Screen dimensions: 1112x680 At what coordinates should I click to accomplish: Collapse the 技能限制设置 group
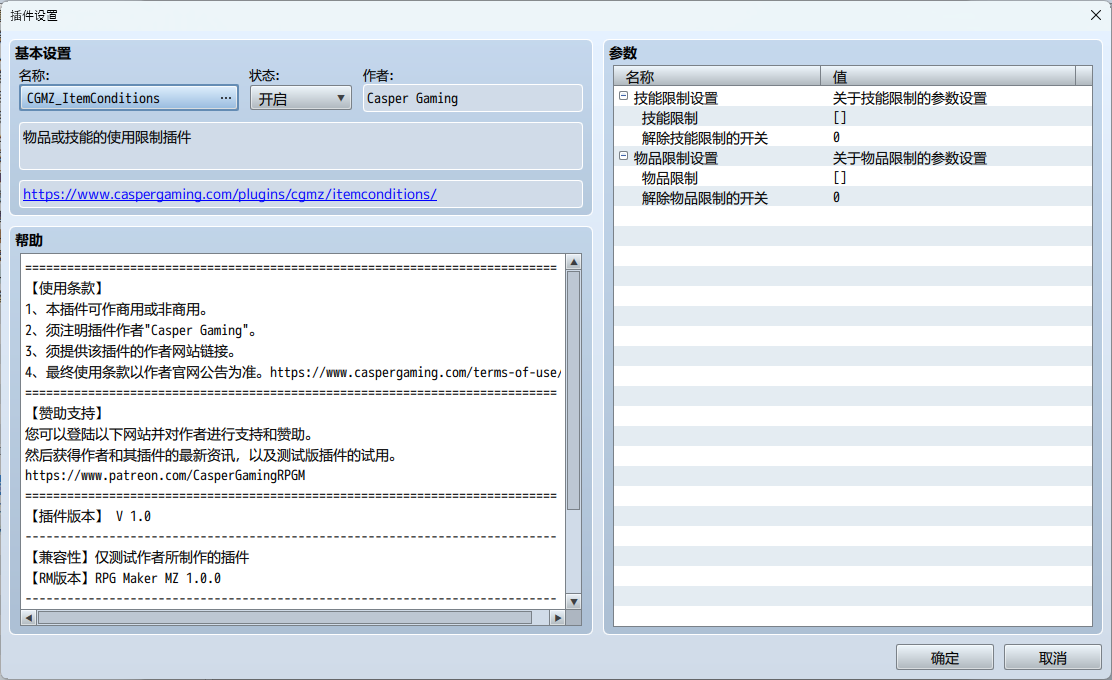[x=623, y=96]
